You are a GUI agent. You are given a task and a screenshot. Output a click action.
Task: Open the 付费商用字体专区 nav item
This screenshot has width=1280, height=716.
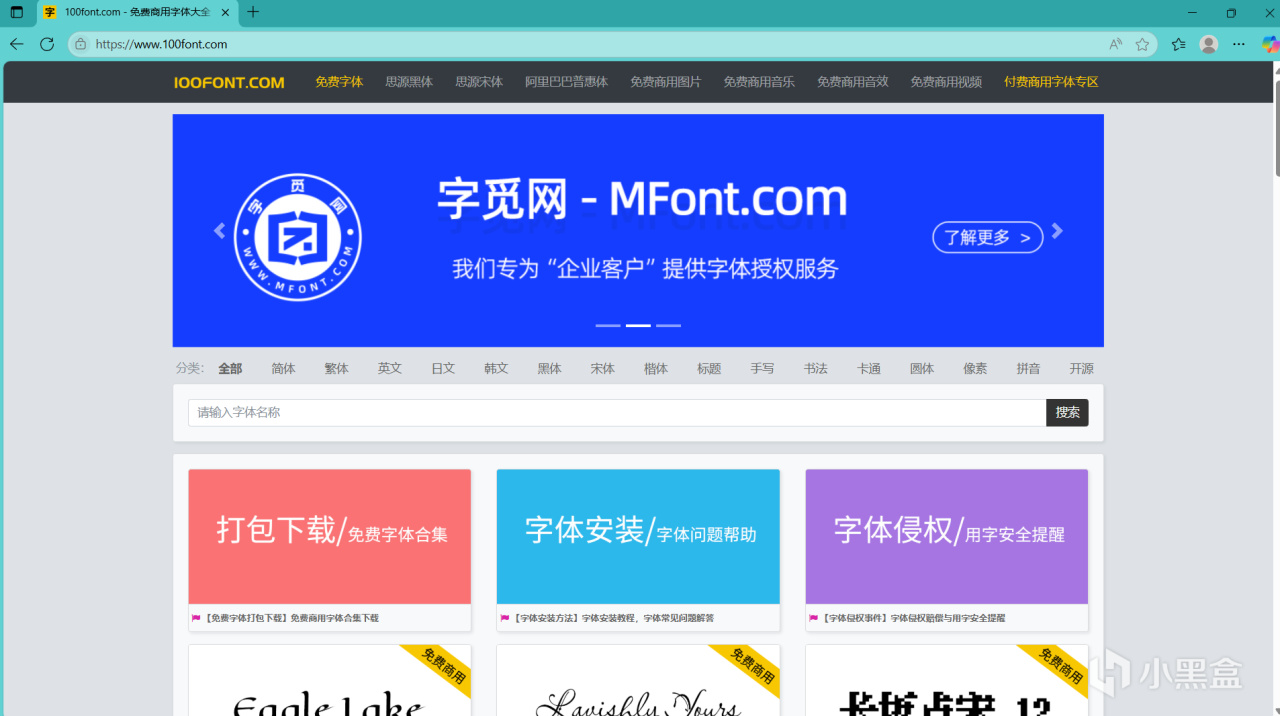pyautogui.click(x=1051, y=82)
